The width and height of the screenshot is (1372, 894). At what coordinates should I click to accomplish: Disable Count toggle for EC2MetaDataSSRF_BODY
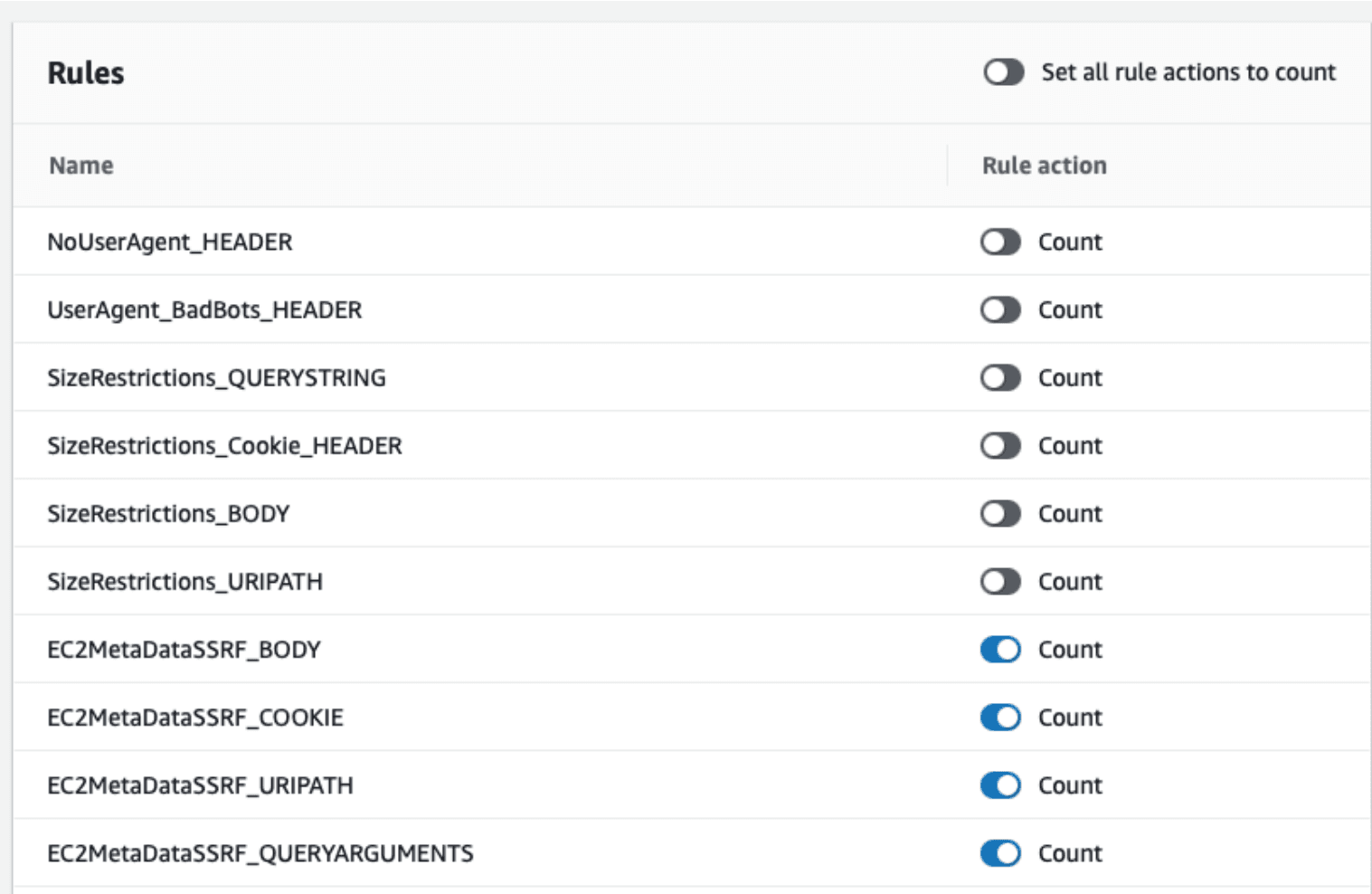pyautogui.click(x=1000, y=650)
